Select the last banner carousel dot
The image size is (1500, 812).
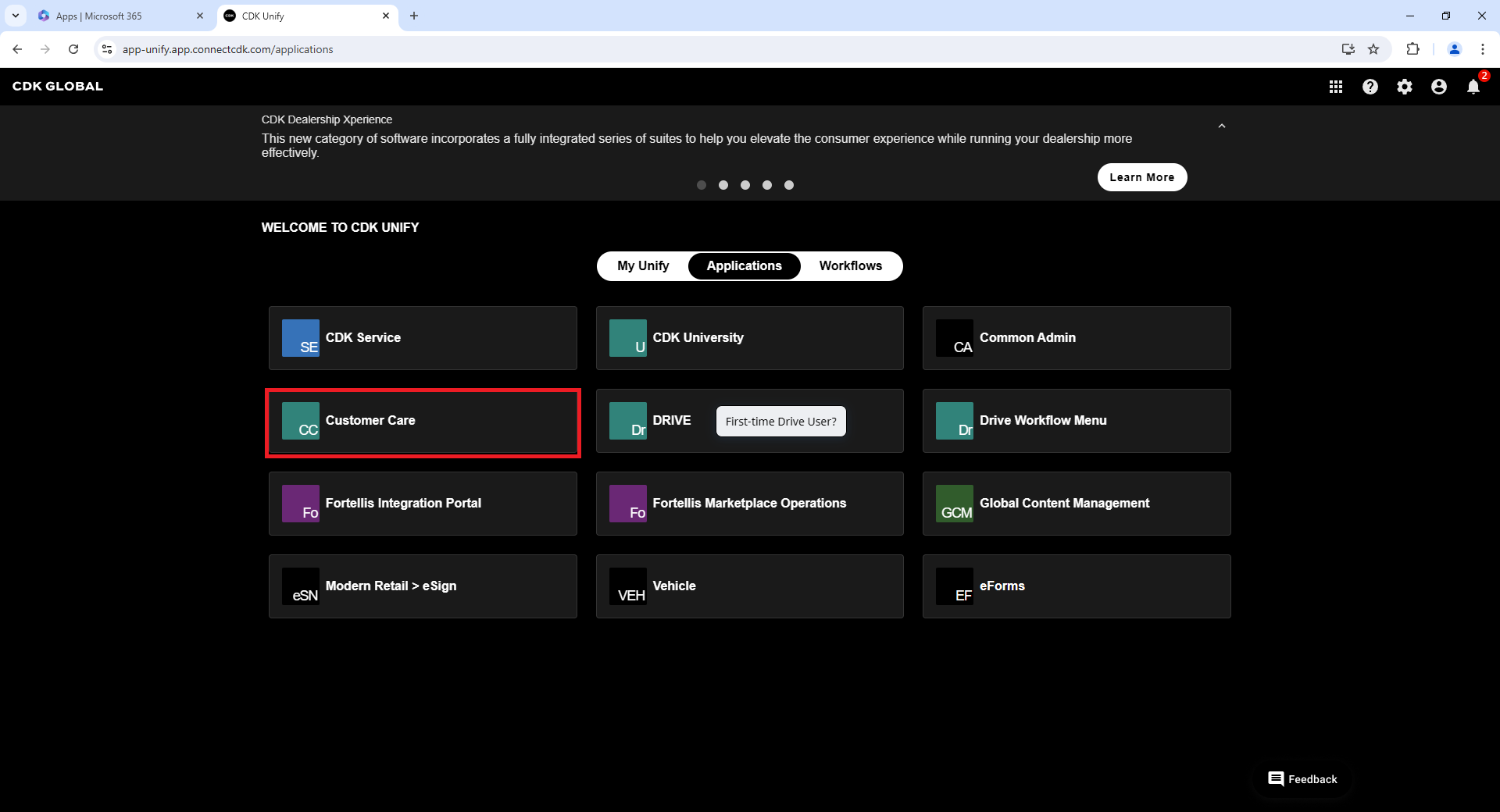pyautogui.click(x=789, y=185)
